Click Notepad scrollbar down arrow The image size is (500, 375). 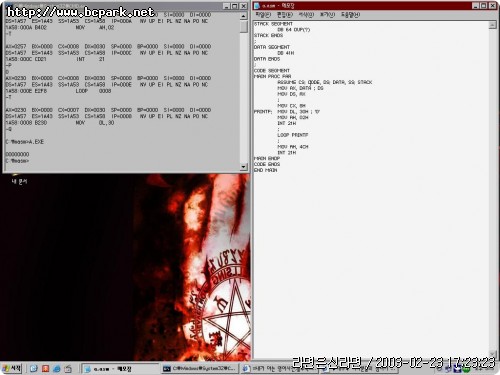point(492,354)
